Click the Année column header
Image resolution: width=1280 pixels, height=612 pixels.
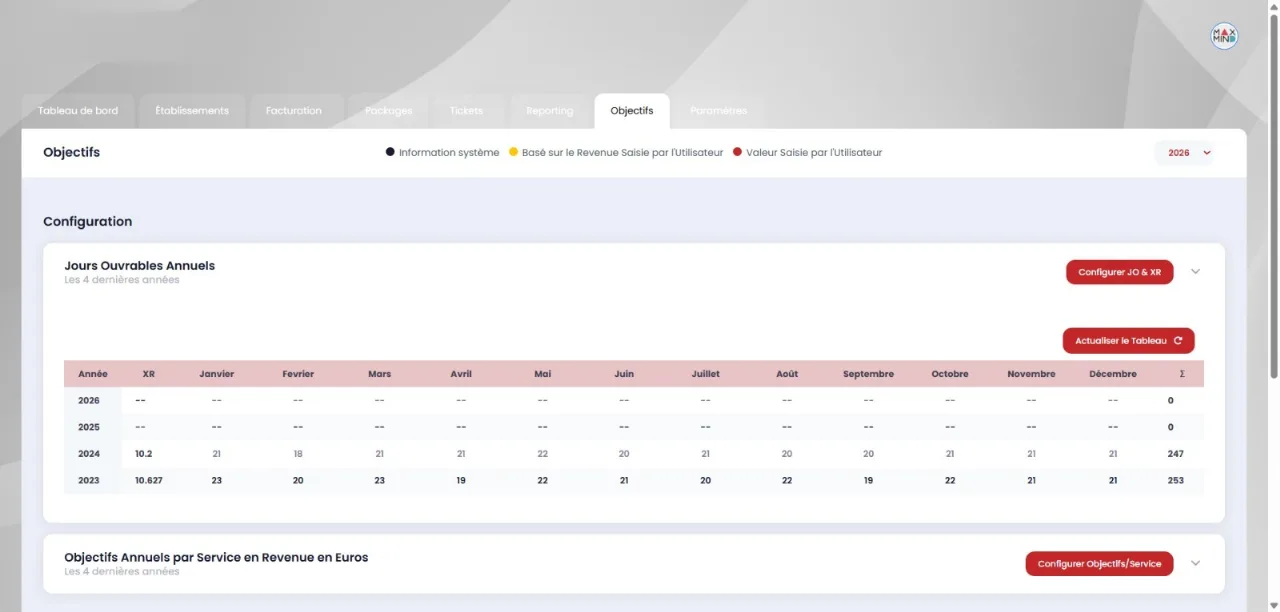pos(93,374)
